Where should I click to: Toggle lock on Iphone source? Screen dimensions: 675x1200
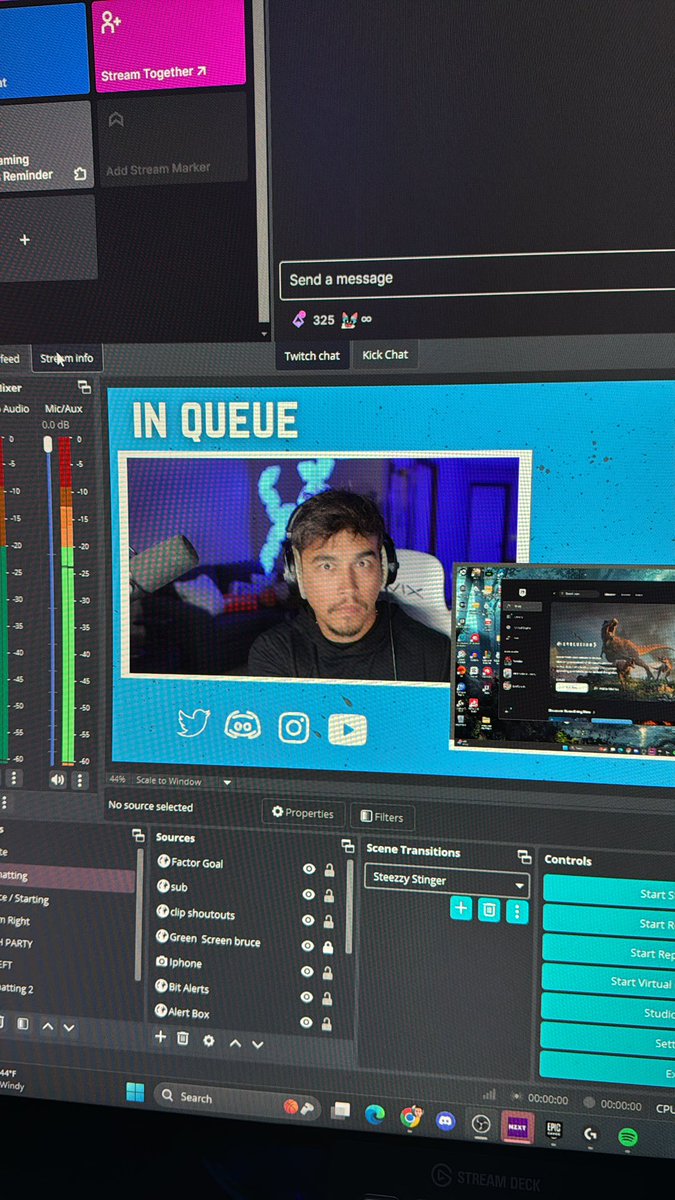point(329,972)
